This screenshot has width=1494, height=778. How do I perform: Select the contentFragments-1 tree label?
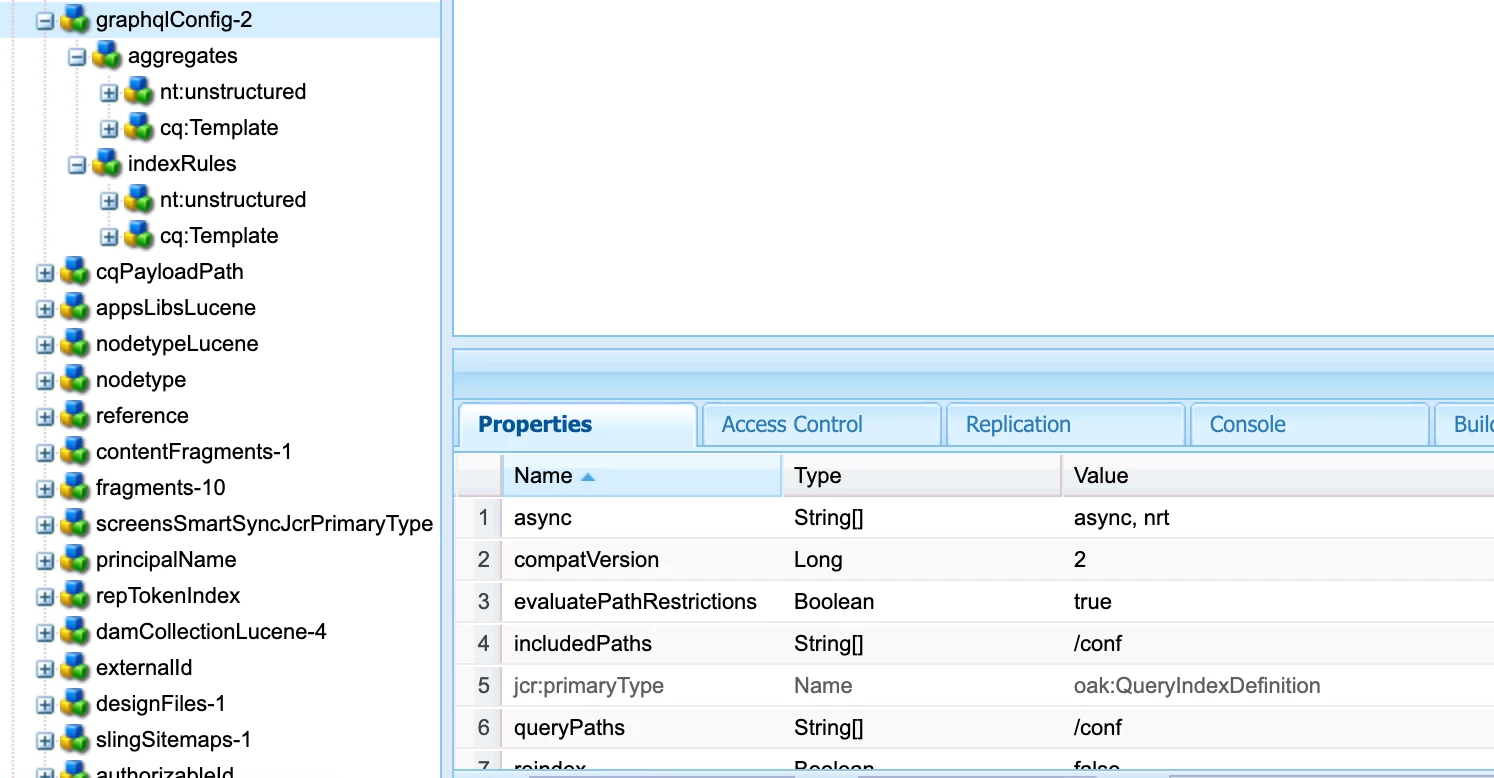194,452
